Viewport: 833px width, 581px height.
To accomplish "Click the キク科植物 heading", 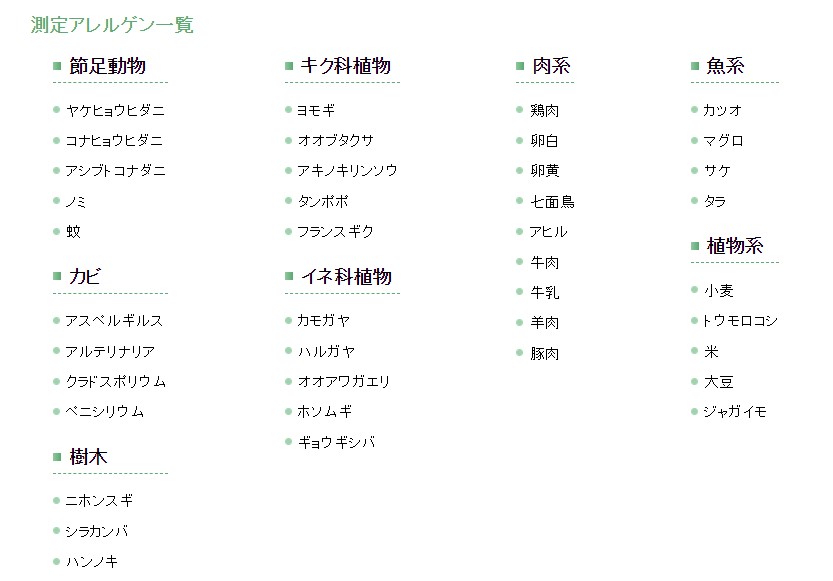I will (x=346, y=66).
